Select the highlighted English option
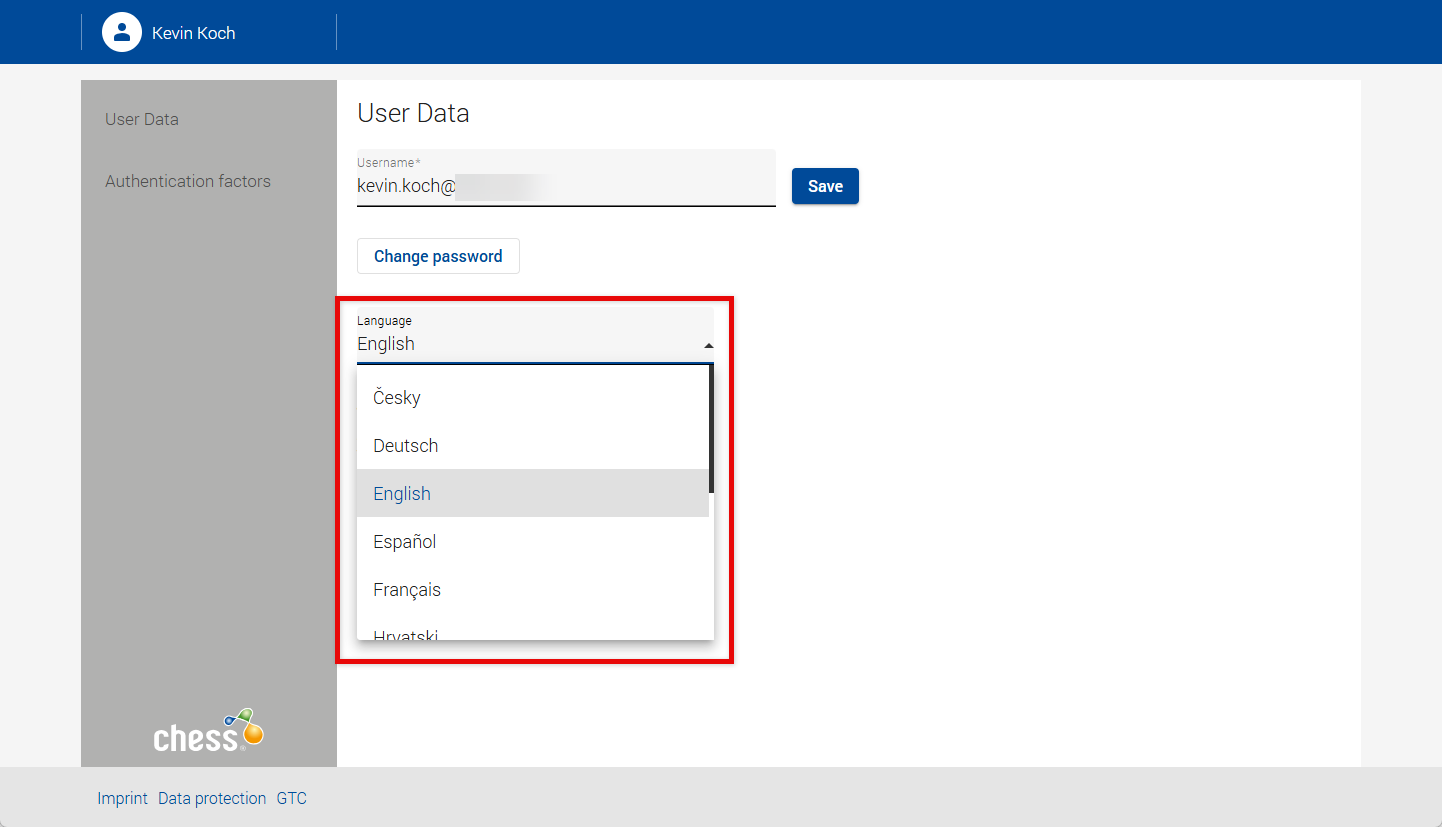The width and height of the screenshot is (1442, 827). (x=402, y=493)
